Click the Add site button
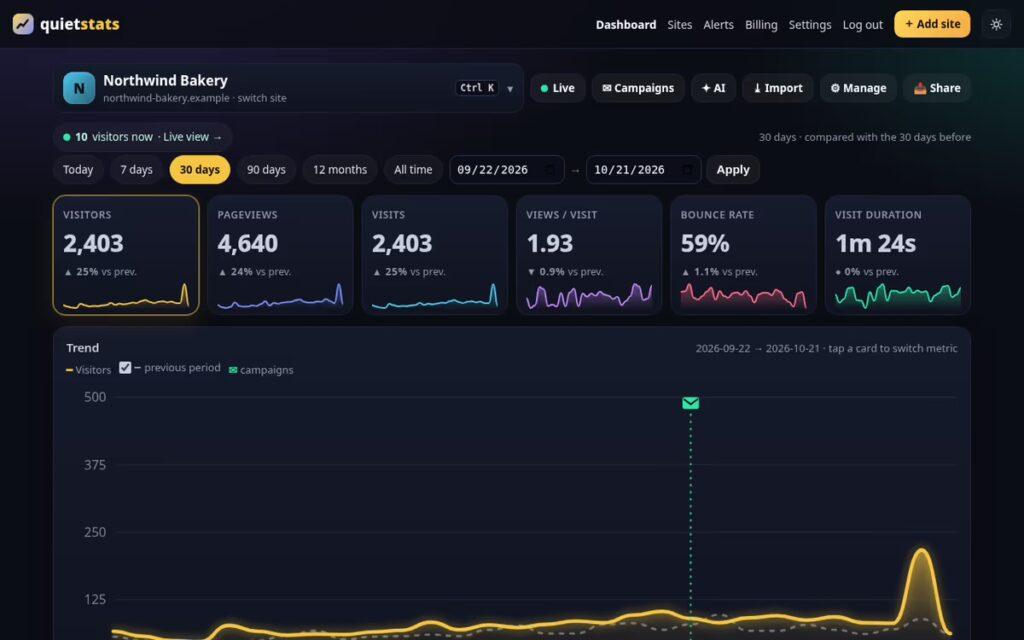 click(x=932, y=24)
